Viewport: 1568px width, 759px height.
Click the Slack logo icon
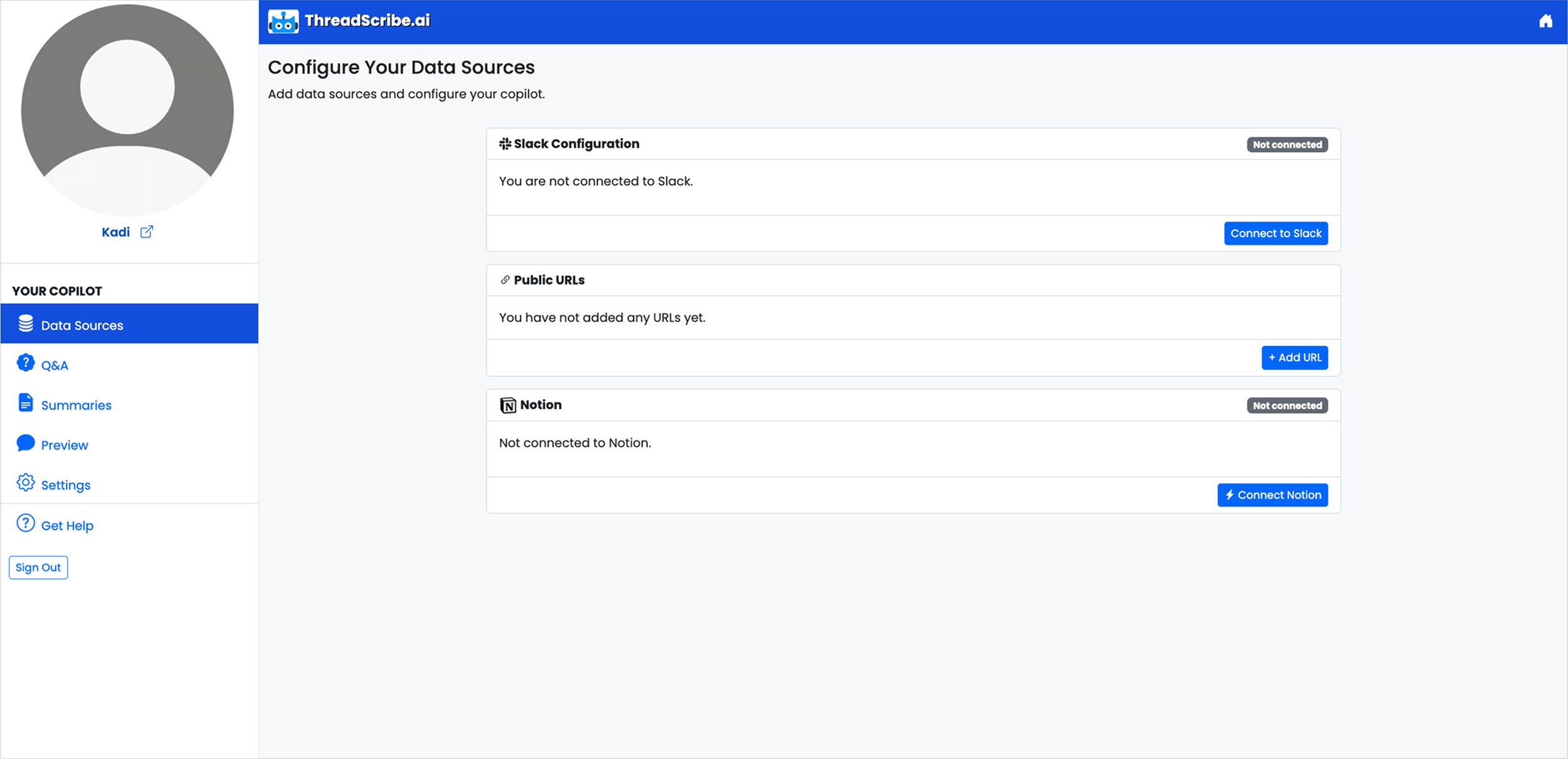click(x=505, y=144)
